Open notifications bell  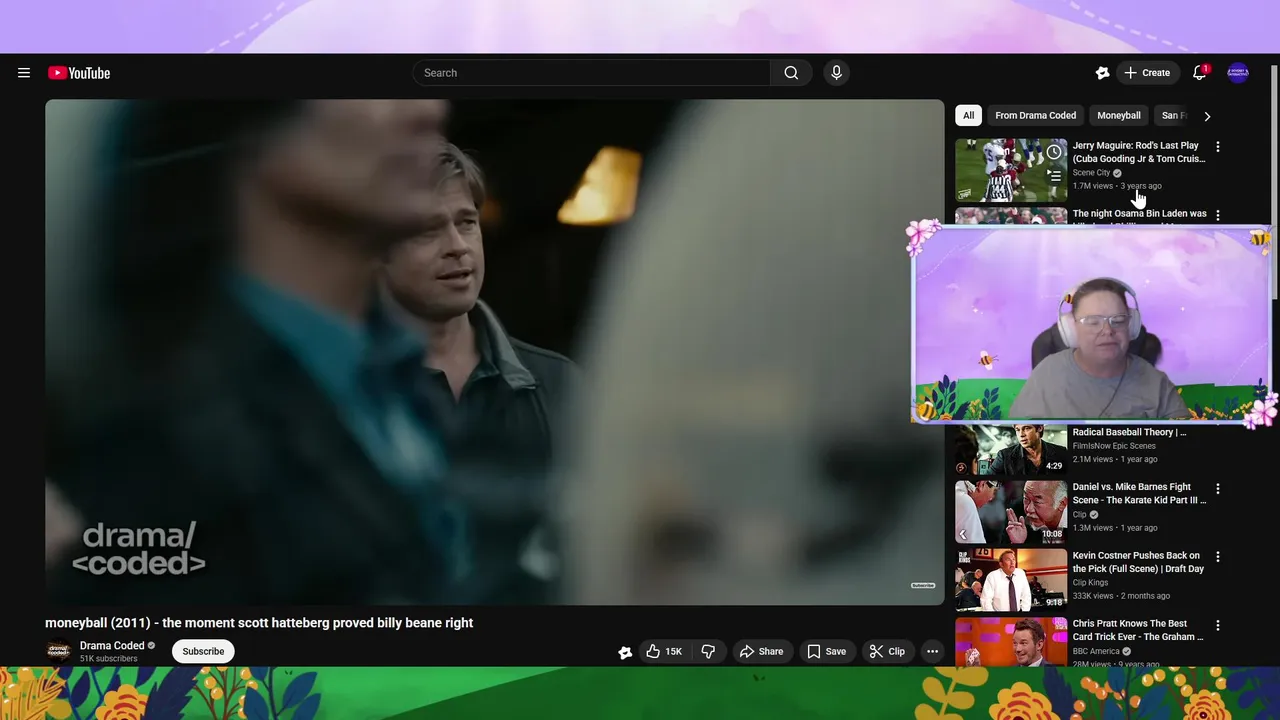point(1199,73)
